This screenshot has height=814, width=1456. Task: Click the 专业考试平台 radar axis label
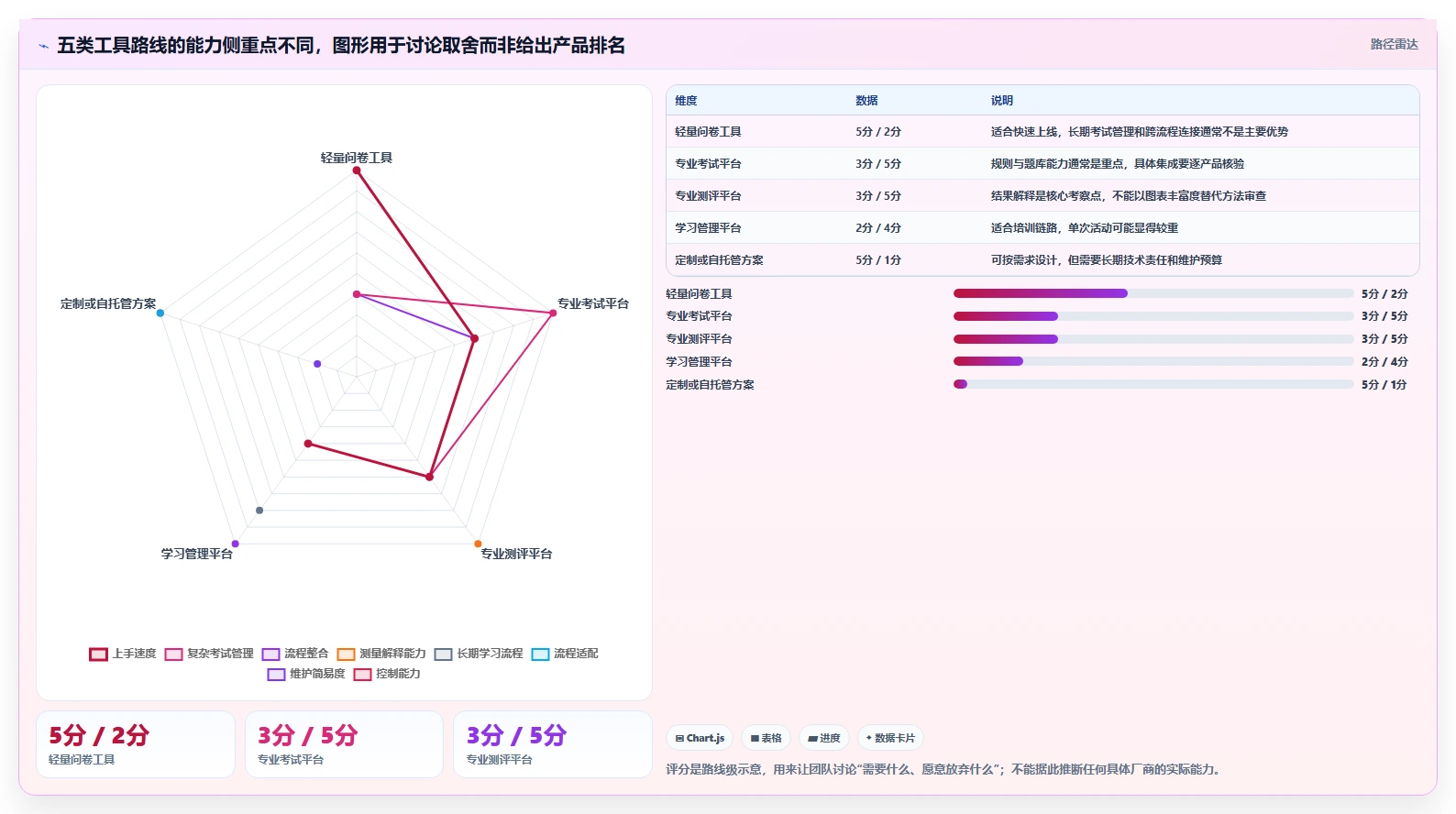(593, 303)
